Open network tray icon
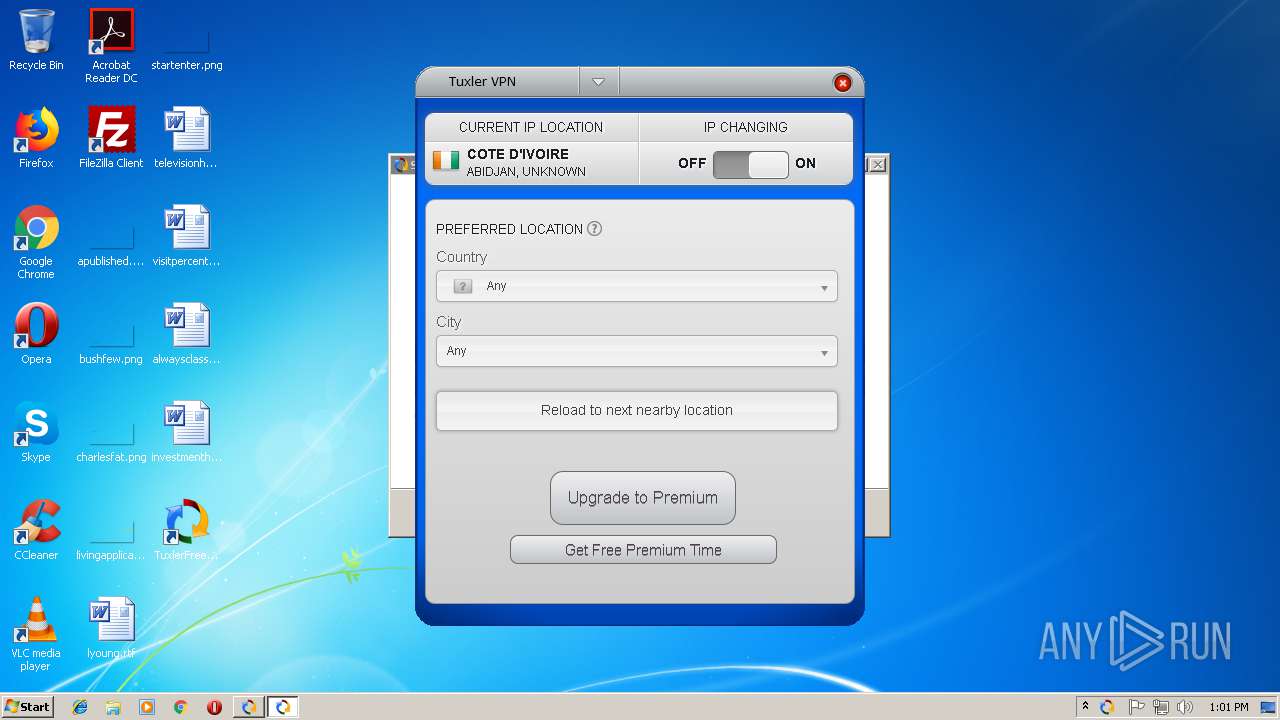The height and width of the screenshot is (720, 1280). point(1161,707)
